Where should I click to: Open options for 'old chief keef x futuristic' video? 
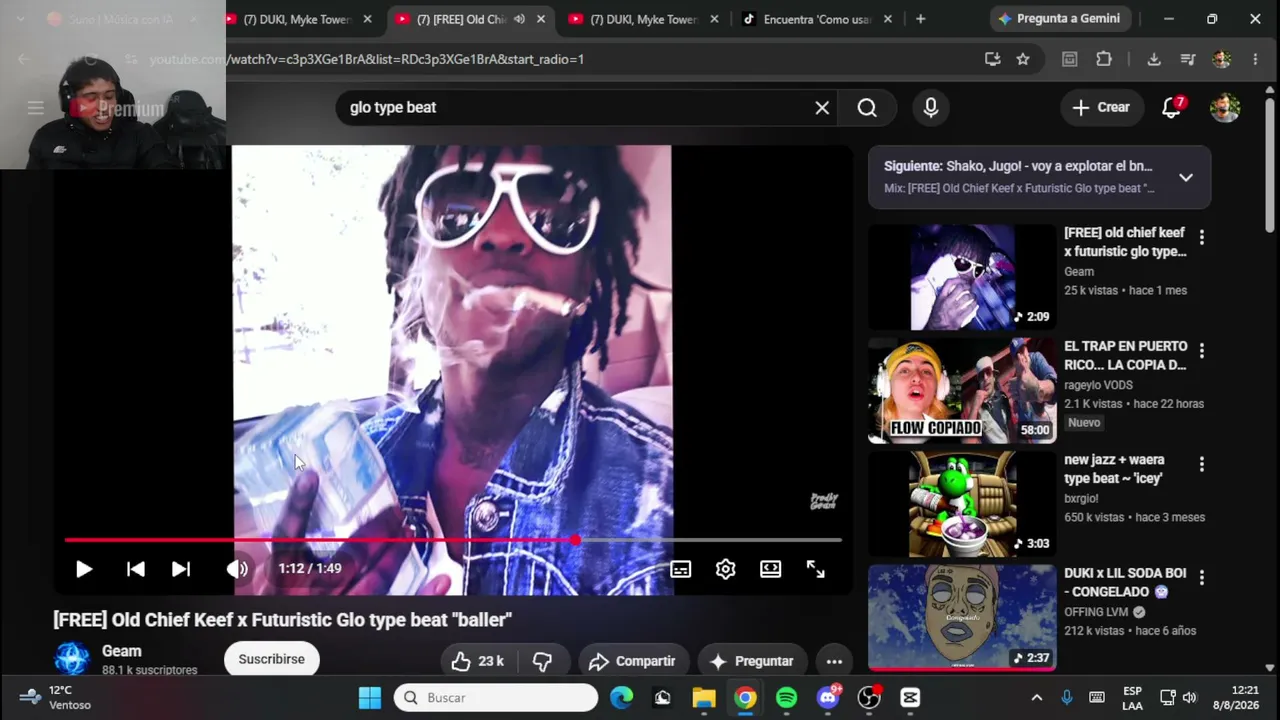coord(1202,238)
